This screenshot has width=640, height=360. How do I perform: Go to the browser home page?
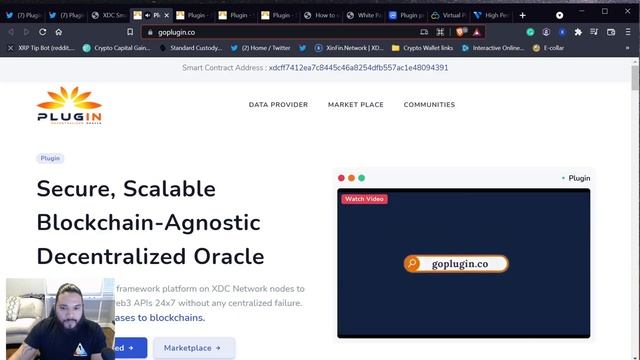[59, 32]
